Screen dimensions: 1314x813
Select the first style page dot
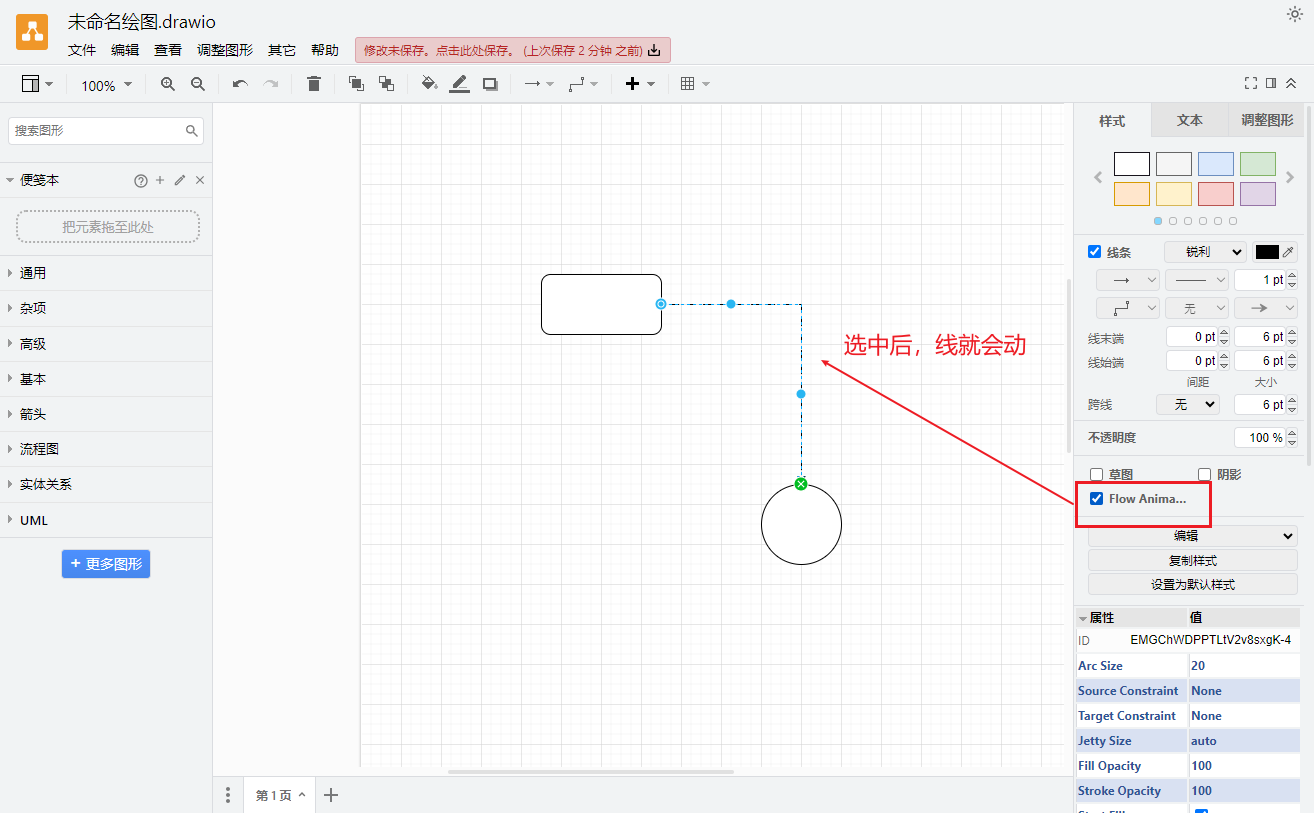tap(1158, 221)
